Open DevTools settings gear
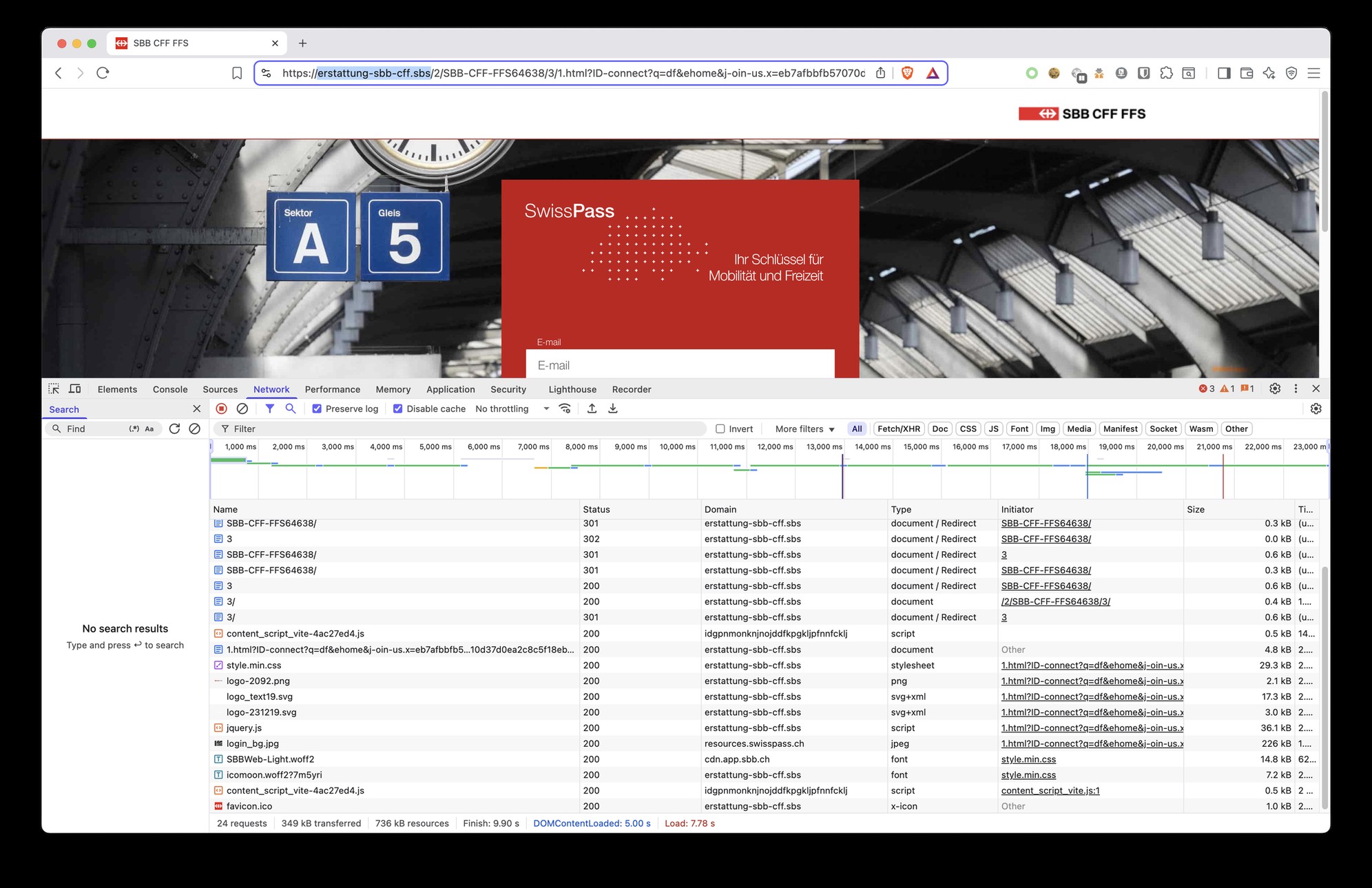 coord(1275,389)
